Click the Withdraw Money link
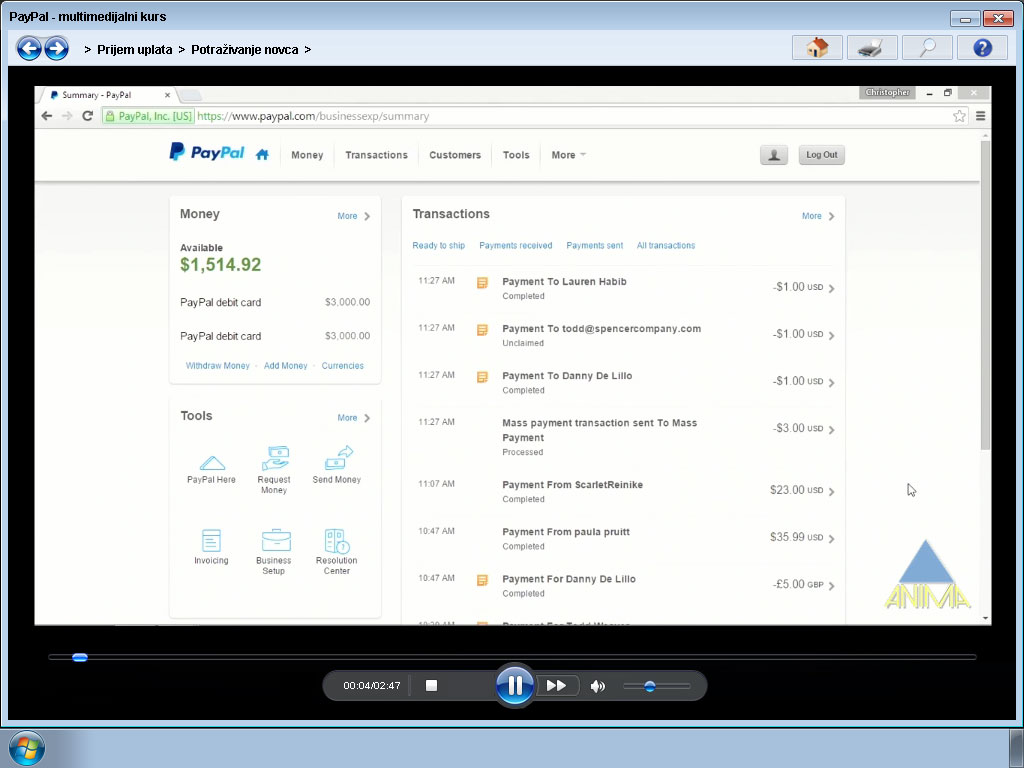1024x768 pixels. [217, 365]
